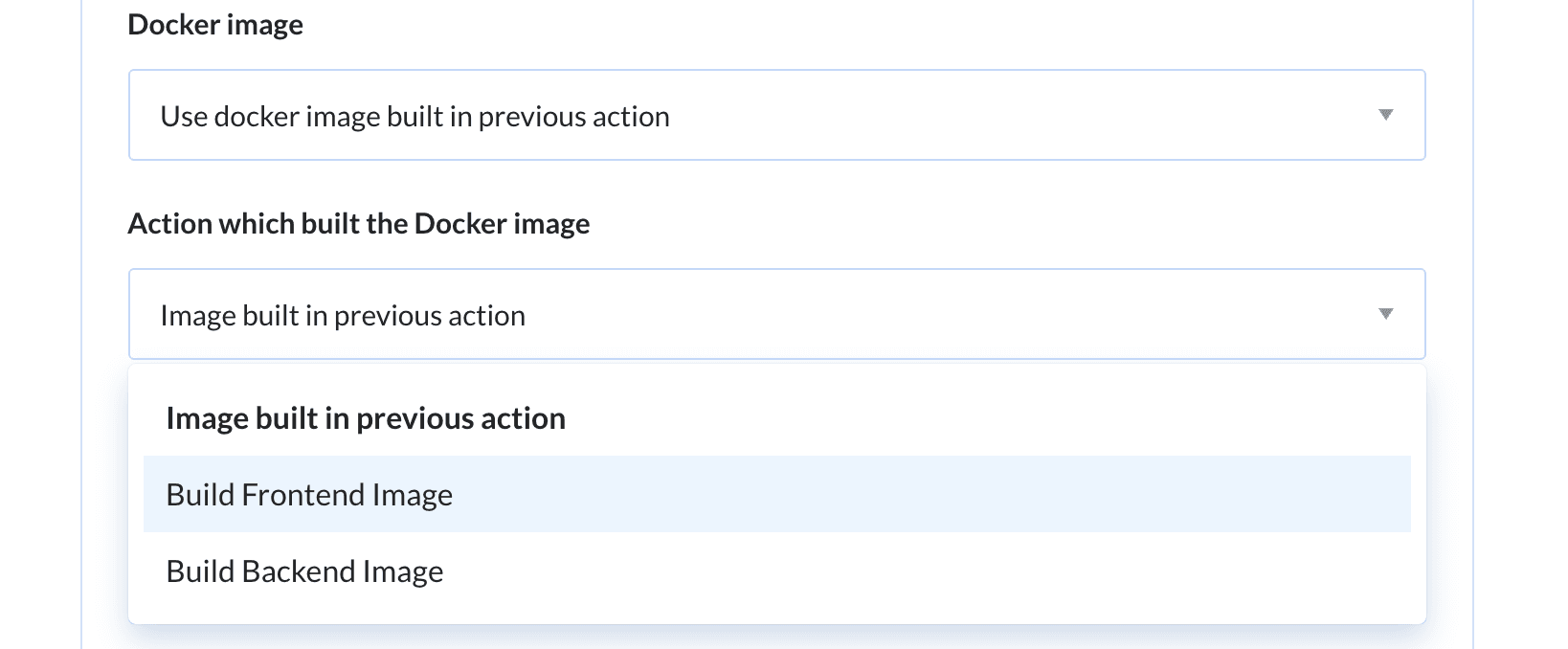
Task: Select the header entry in the open action list
Action: [x=366, y=418]
